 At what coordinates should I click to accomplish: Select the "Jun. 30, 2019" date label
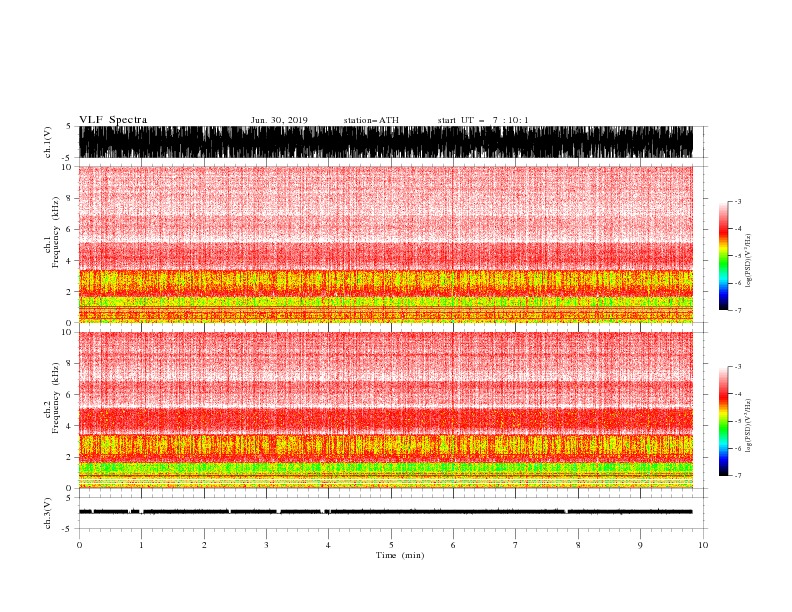tap(279, 120)
